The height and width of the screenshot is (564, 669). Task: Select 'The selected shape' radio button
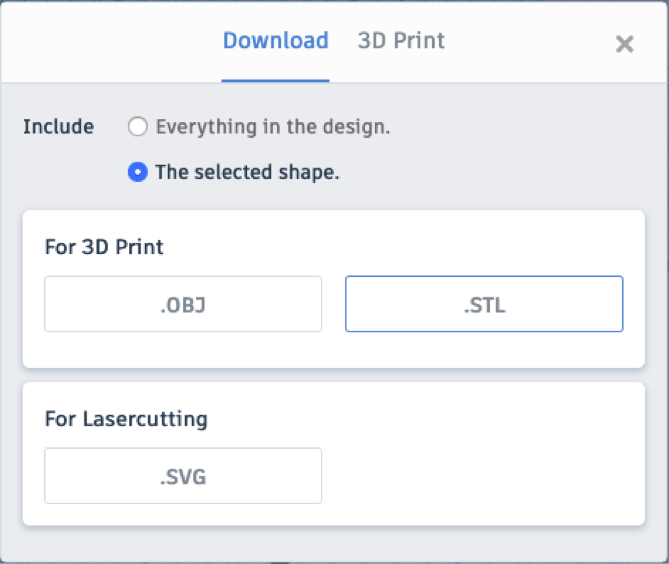click(x=138, y=172)
